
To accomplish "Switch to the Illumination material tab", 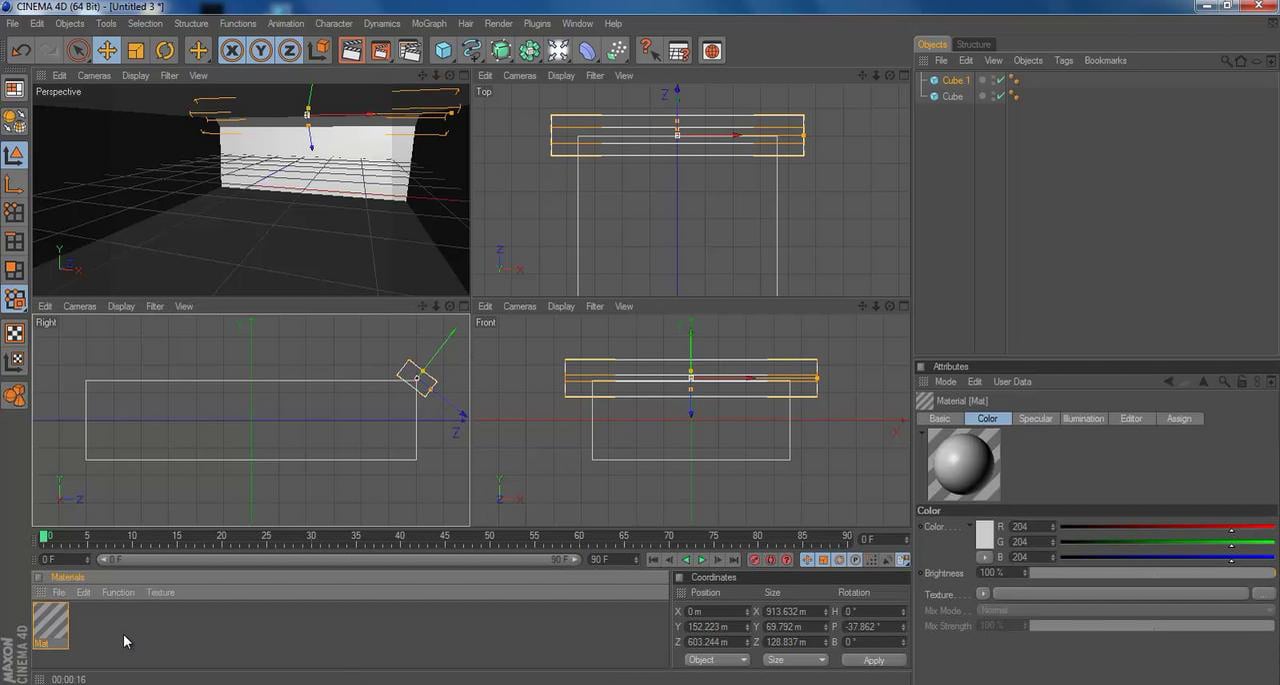I will click(1083, 419).
